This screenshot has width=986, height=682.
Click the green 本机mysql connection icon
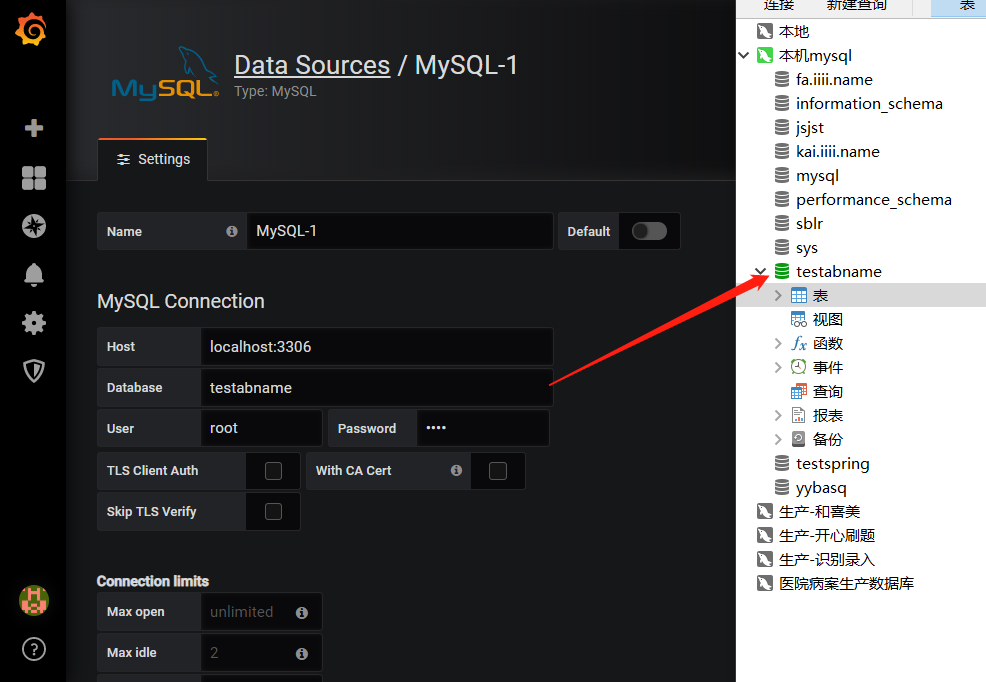[765, 55]
